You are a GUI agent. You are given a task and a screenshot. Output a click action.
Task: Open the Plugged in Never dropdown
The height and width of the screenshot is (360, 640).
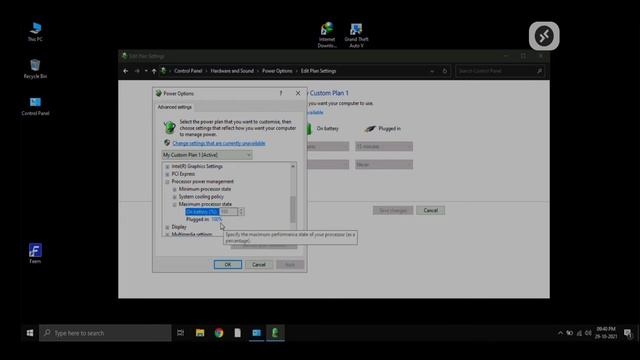(x=384, y=164)
